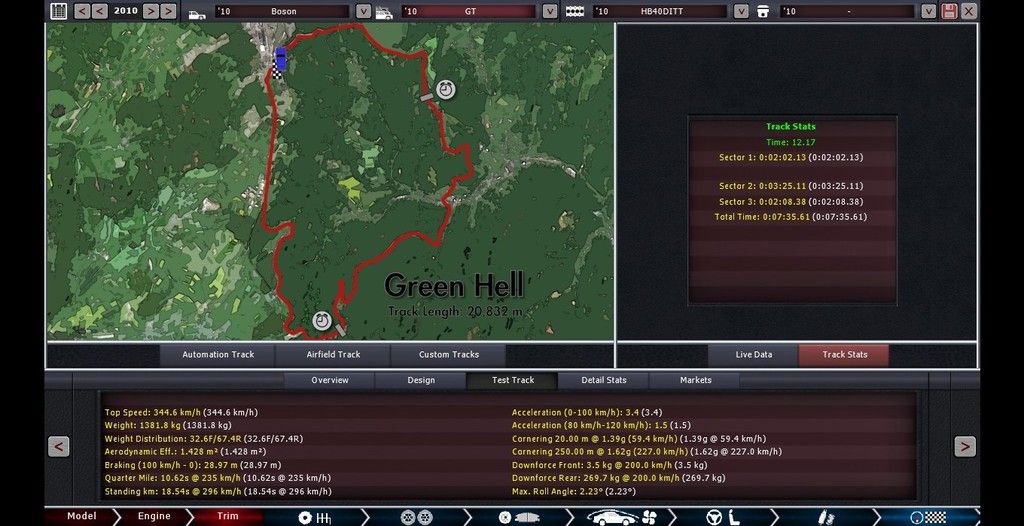Open the drivetrain and gearbox step icon
Screen dimensions: 1024x526
314,518
